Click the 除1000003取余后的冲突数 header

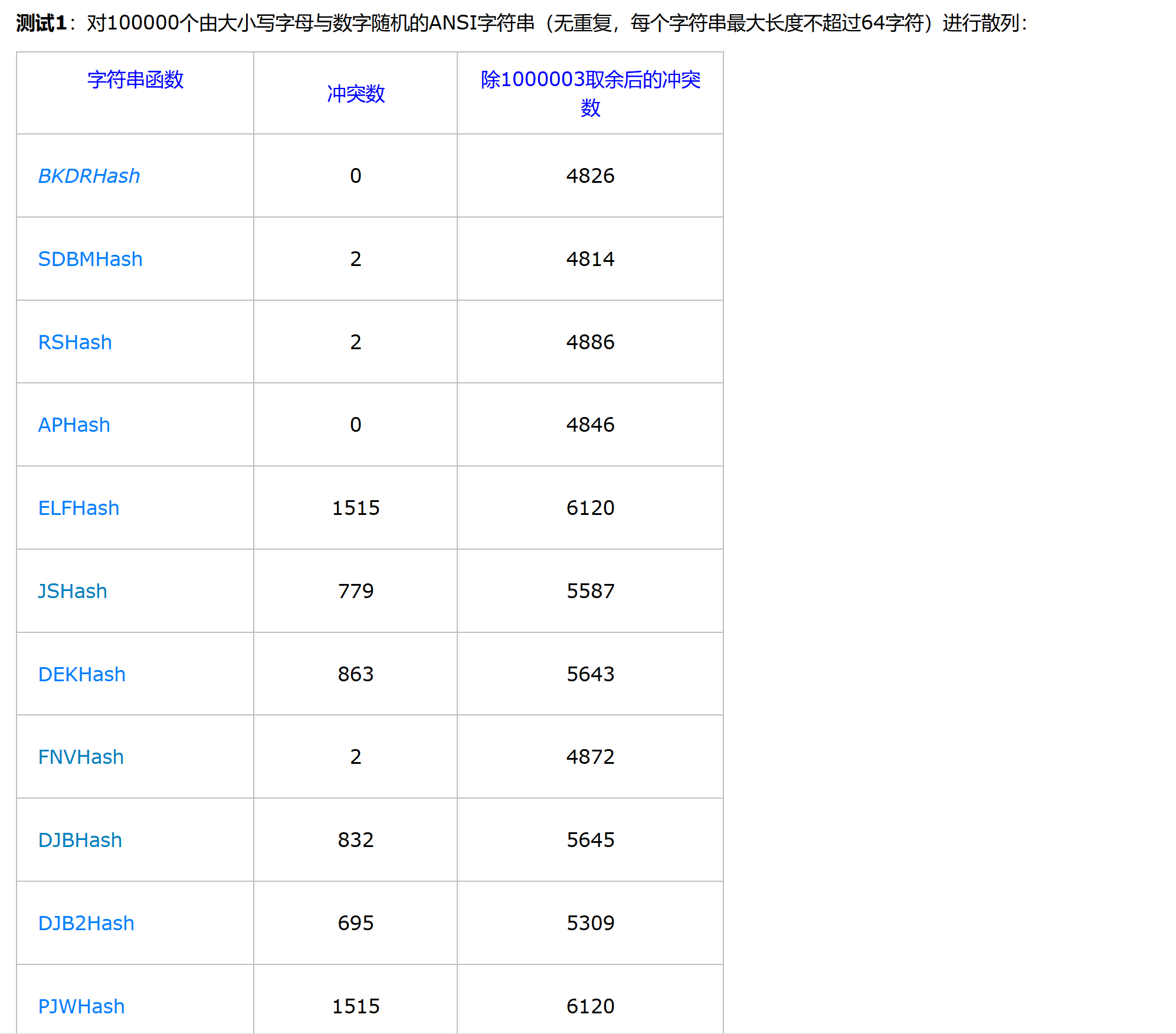coord(591,93)
